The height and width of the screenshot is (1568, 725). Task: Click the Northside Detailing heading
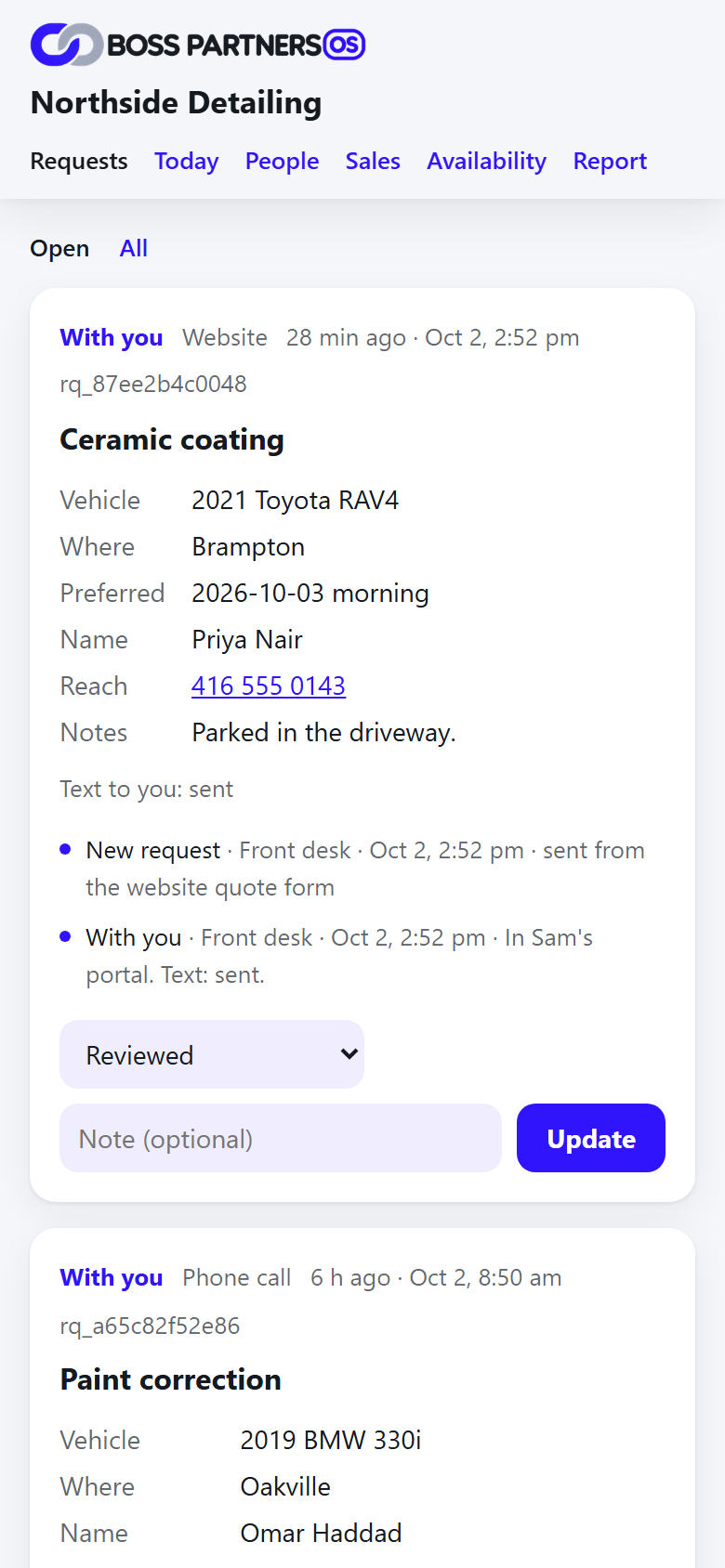[177, 102]
